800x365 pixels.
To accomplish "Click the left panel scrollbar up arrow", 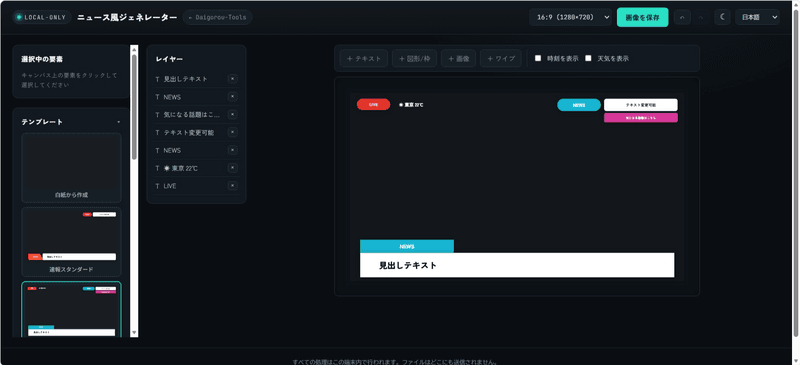I will [x=134, y=50].
